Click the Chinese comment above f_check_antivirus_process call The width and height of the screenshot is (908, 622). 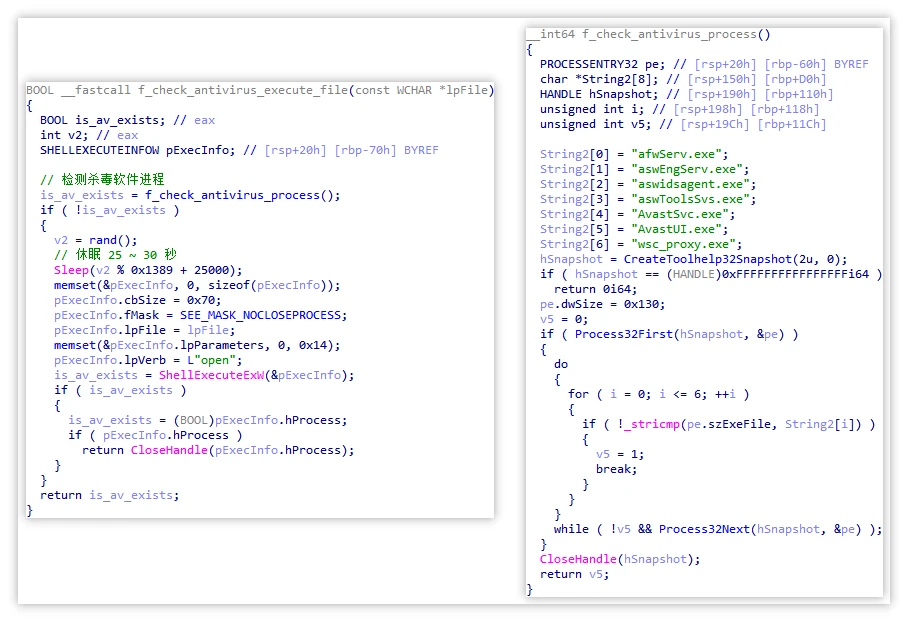click(x=102, y=180)
